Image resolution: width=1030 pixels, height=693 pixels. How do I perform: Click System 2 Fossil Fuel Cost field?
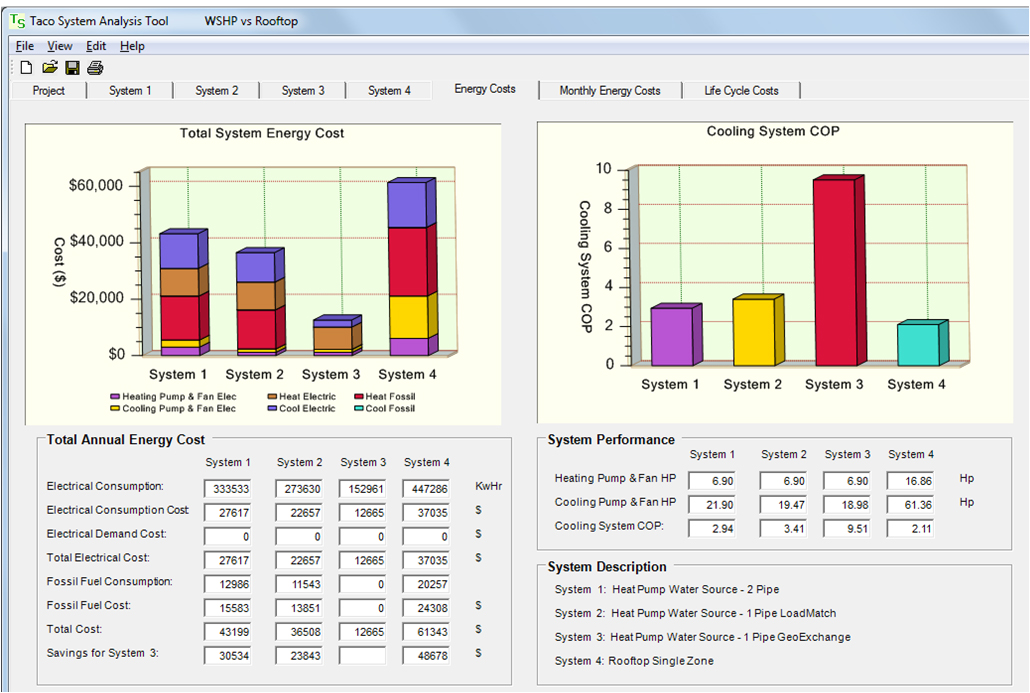299,608
